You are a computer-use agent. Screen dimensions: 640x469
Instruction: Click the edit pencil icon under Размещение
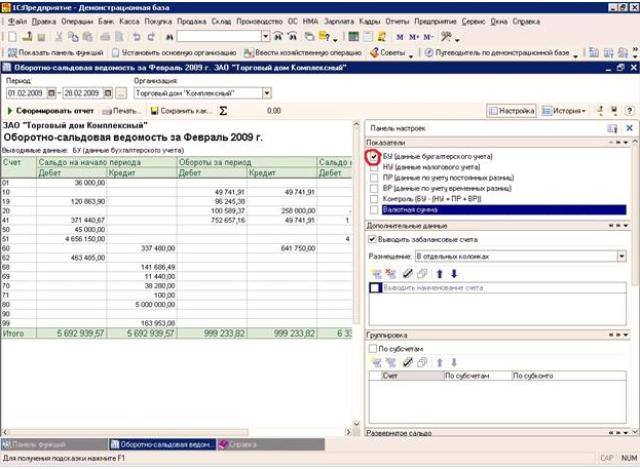407,273
